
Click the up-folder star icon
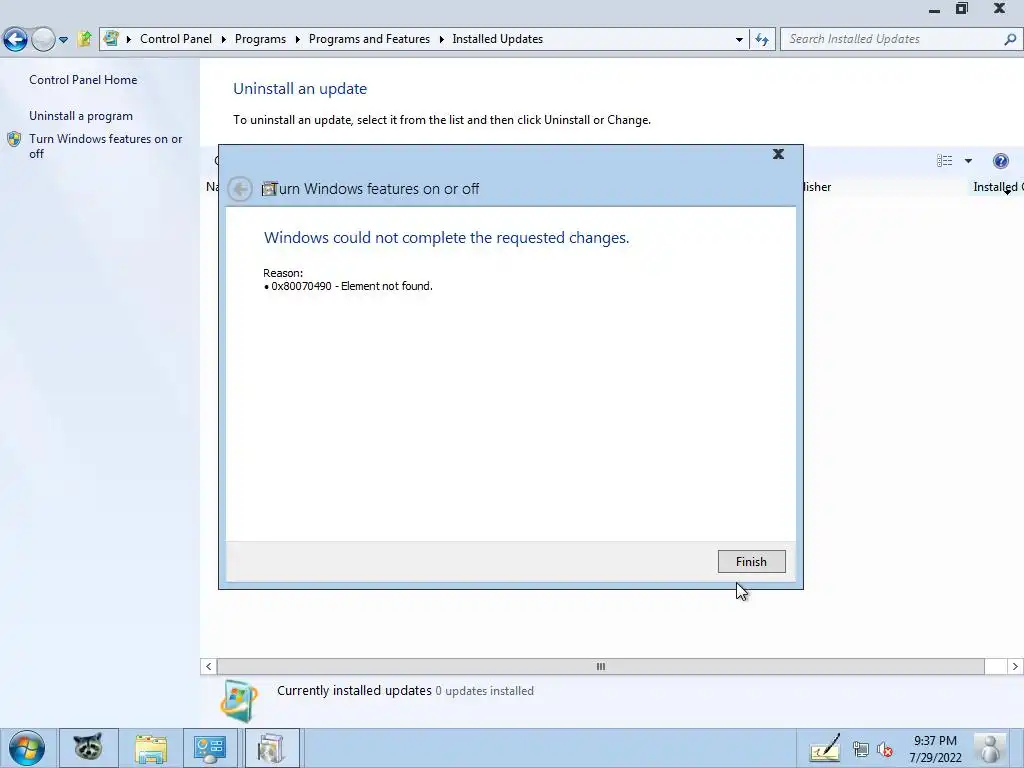[x=84, y=39]
